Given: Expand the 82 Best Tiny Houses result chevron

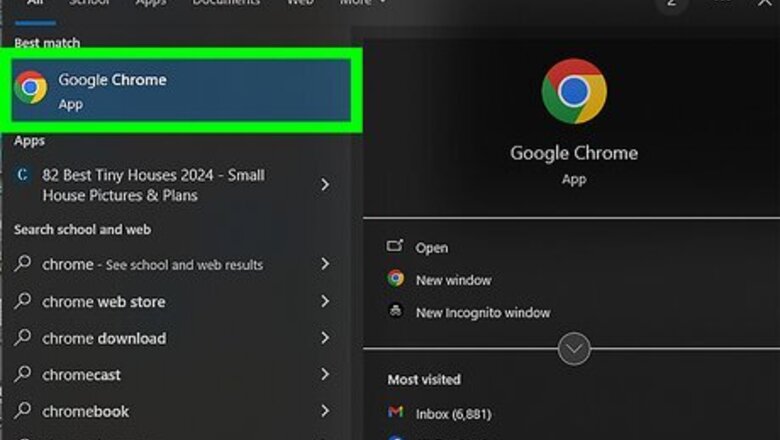Looking at the screenshot, I should click(325, 185).
